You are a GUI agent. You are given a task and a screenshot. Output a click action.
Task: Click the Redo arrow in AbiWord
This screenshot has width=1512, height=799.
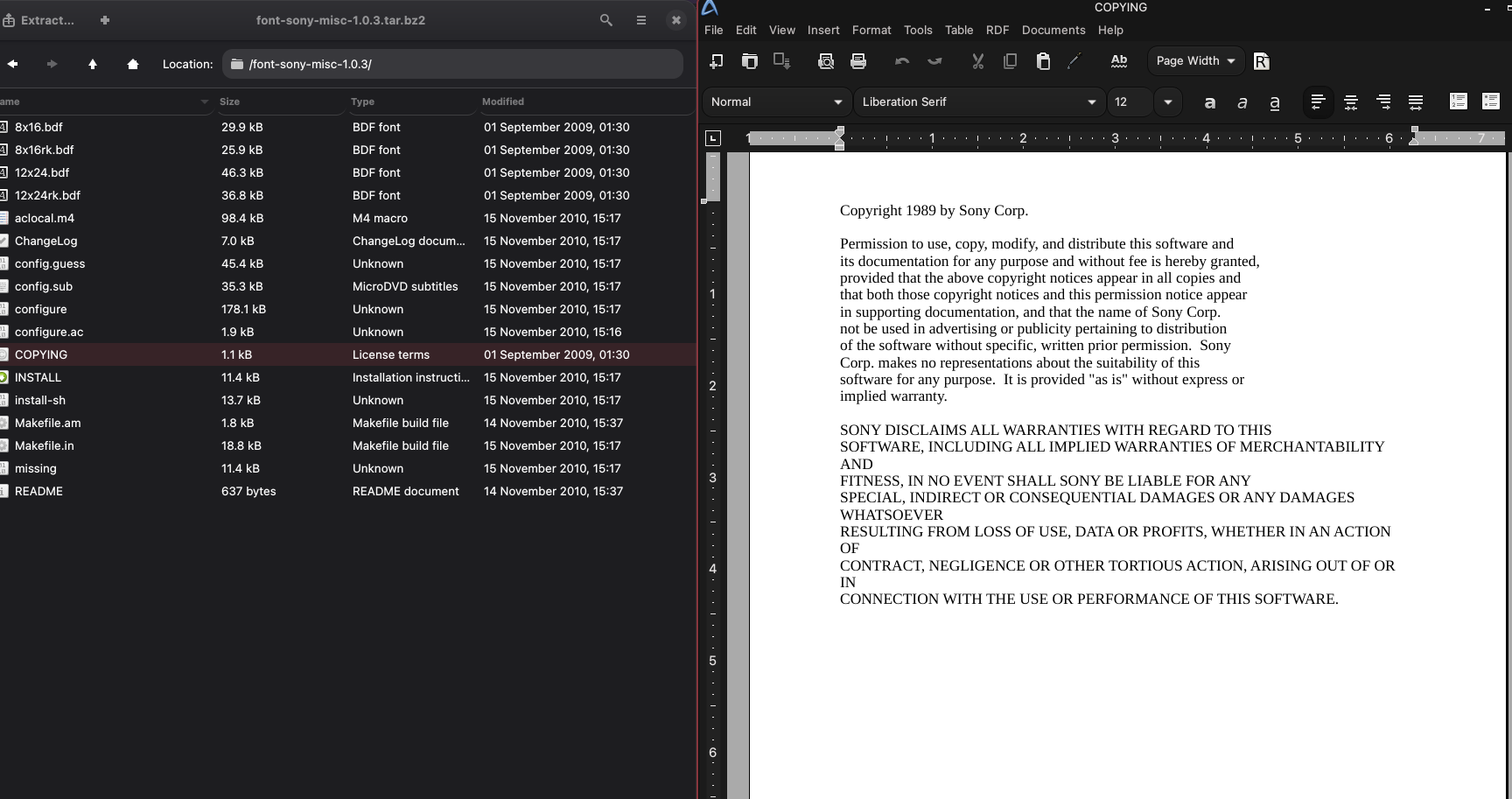coord(934,61)
